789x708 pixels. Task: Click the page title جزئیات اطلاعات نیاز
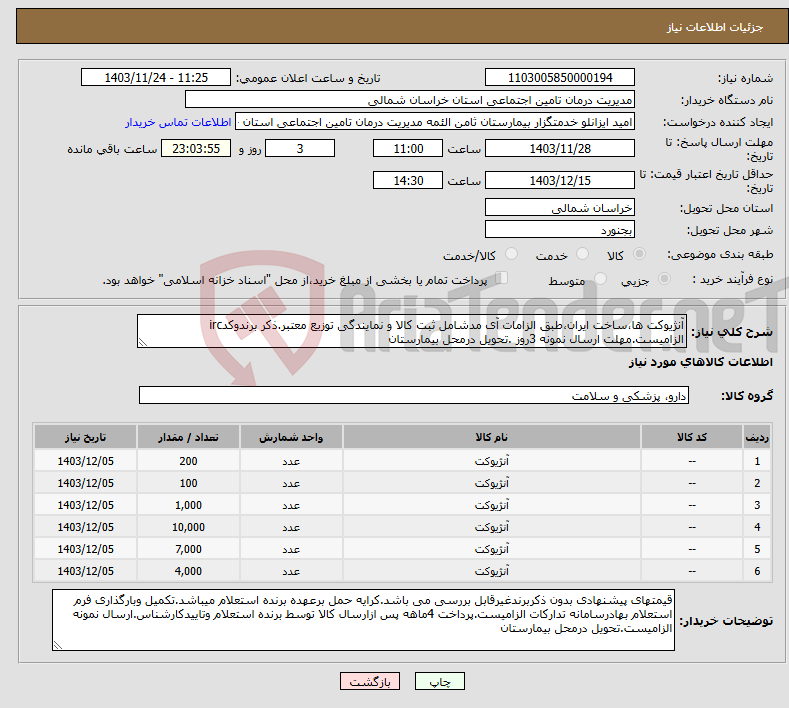point(715,27)
